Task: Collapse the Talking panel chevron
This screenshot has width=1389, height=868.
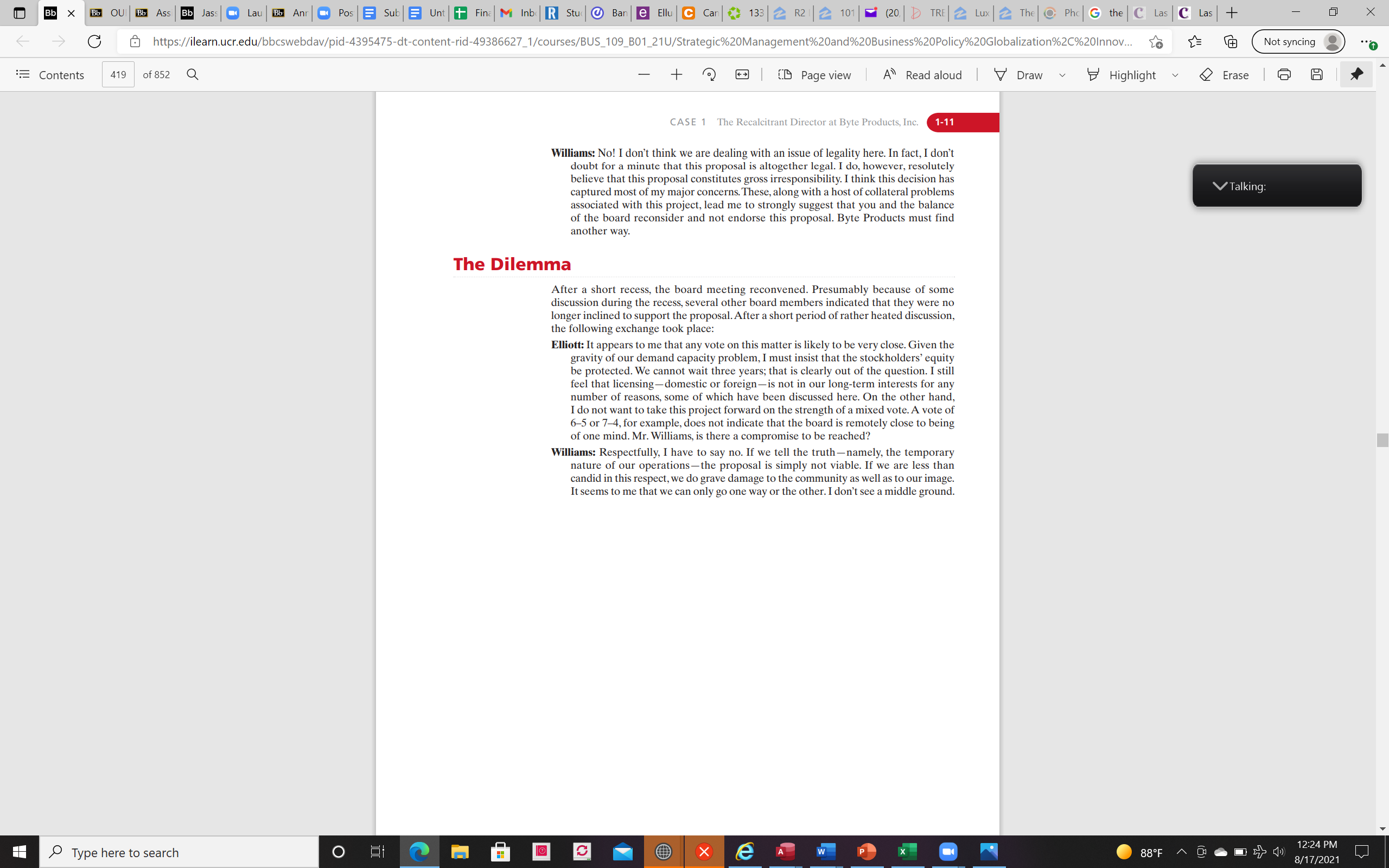Action: (x=1219, y=186)
